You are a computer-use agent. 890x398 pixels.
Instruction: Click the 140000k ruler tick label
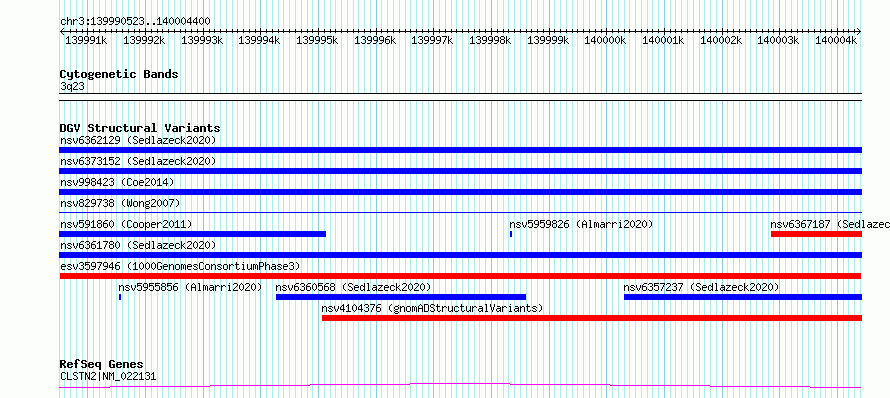click(x=605, y=40)
